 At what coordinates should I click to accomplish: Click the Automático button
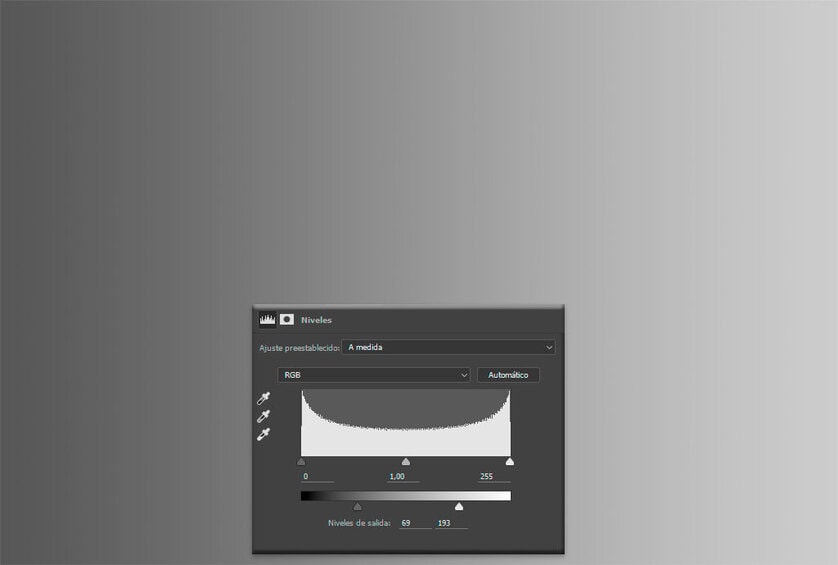coord(508,375)
